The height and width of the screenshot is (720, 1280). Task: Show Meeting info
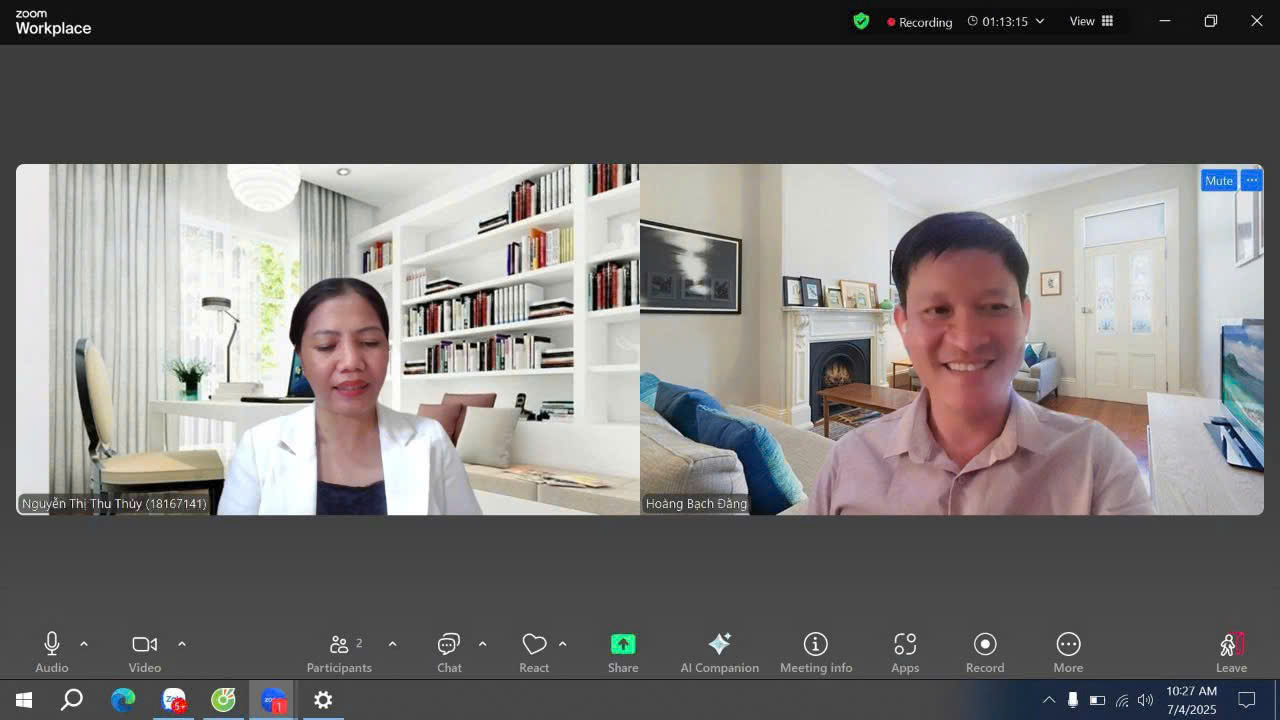[816, 653]
